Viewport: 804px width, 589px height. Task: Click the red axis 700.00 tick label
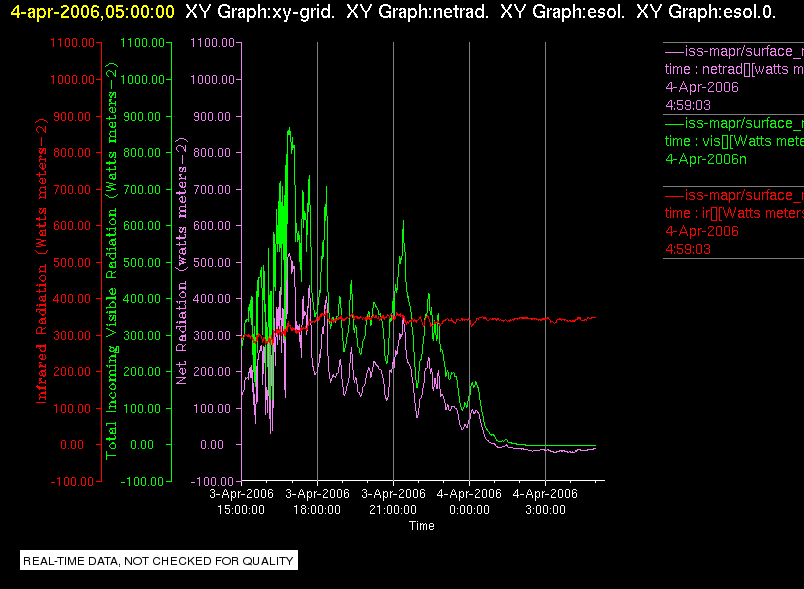pos(72,190)
